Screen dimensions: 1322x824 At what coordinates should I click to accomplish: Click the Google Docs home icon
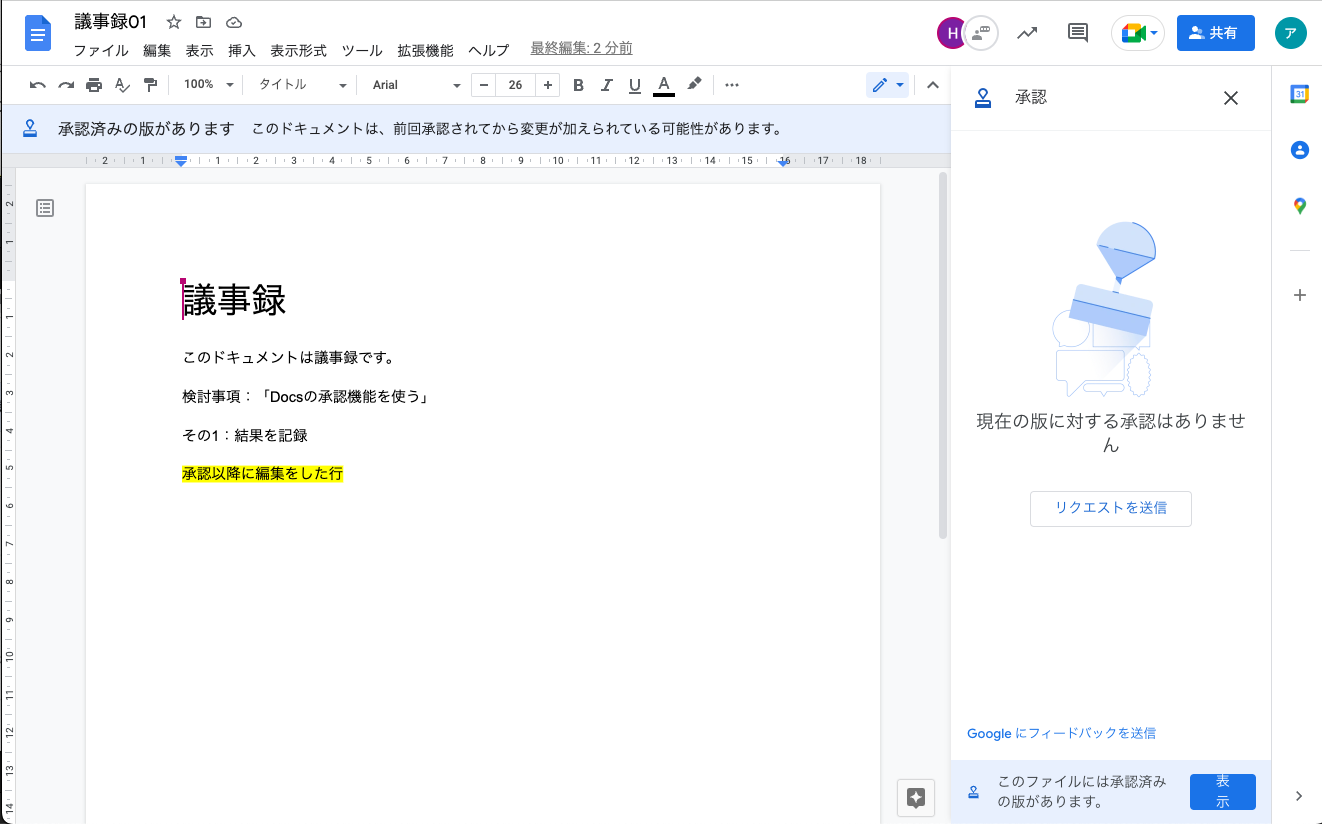tap(38, 34)
